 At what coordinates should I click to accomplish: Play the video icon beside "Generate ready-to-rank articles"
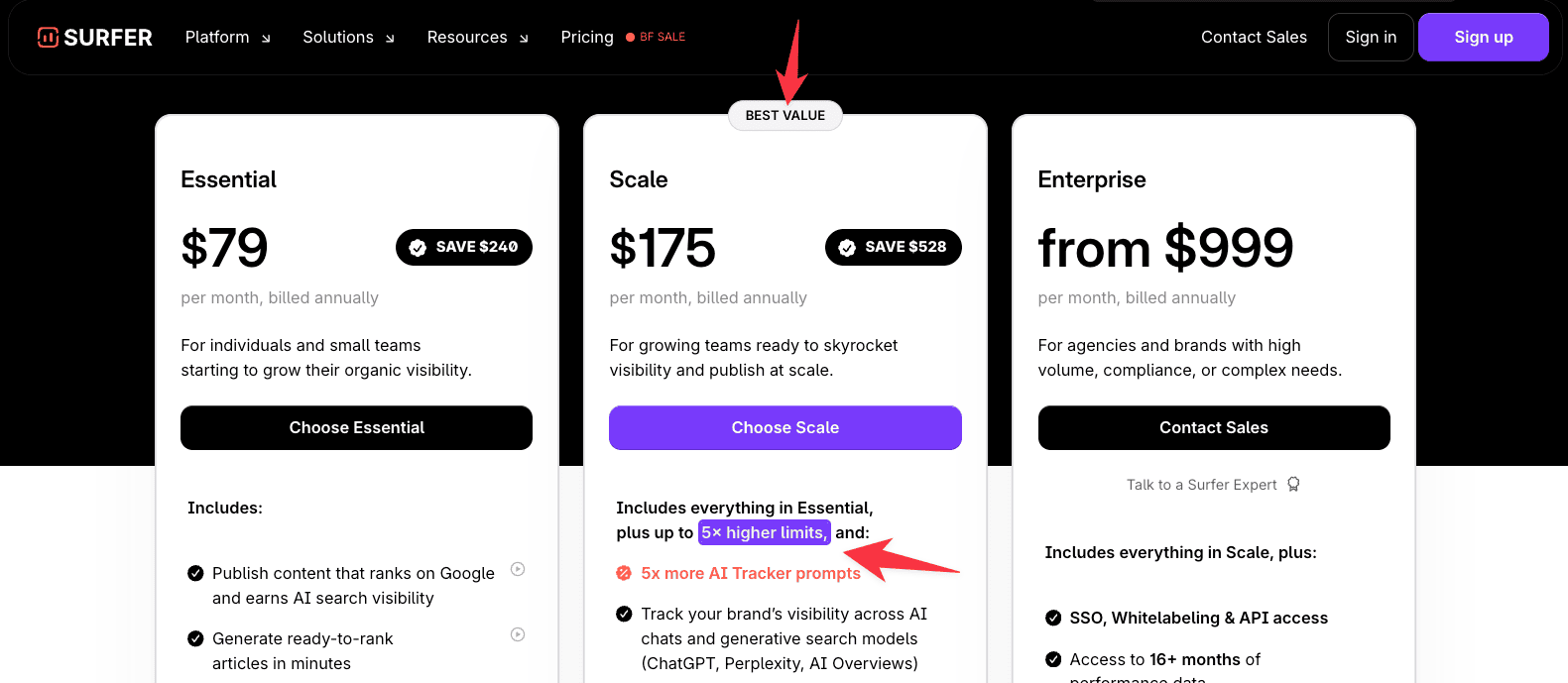point(518,634)
